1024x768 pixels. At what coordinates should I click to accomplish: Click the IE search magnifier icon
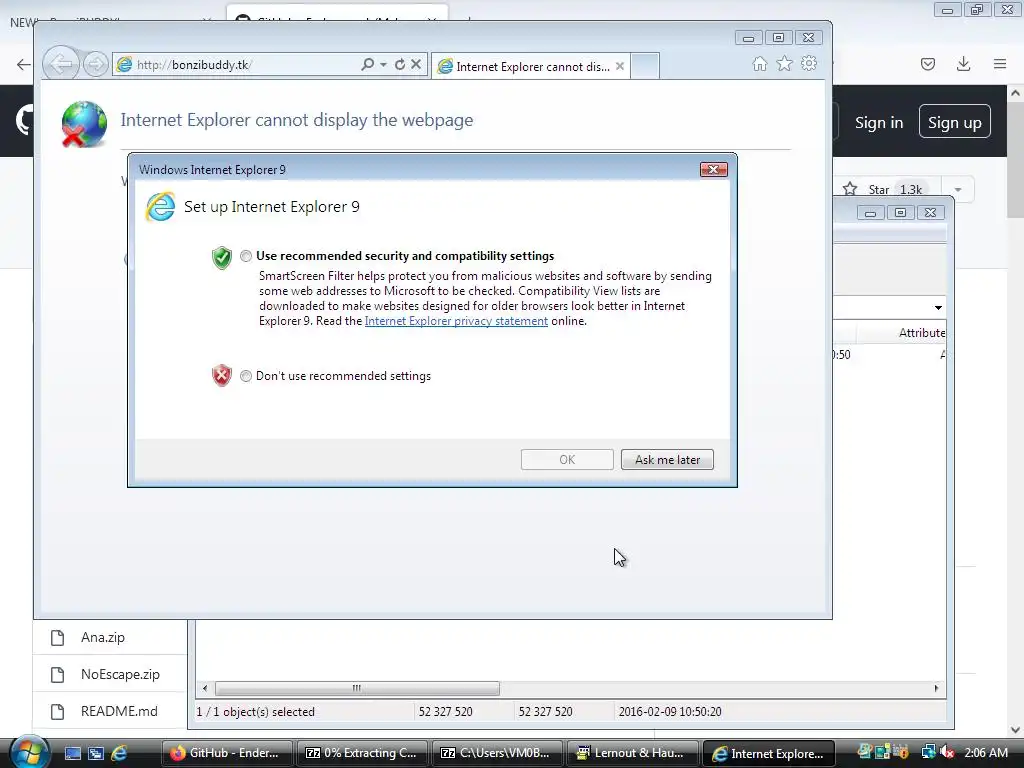coord(368,64)
